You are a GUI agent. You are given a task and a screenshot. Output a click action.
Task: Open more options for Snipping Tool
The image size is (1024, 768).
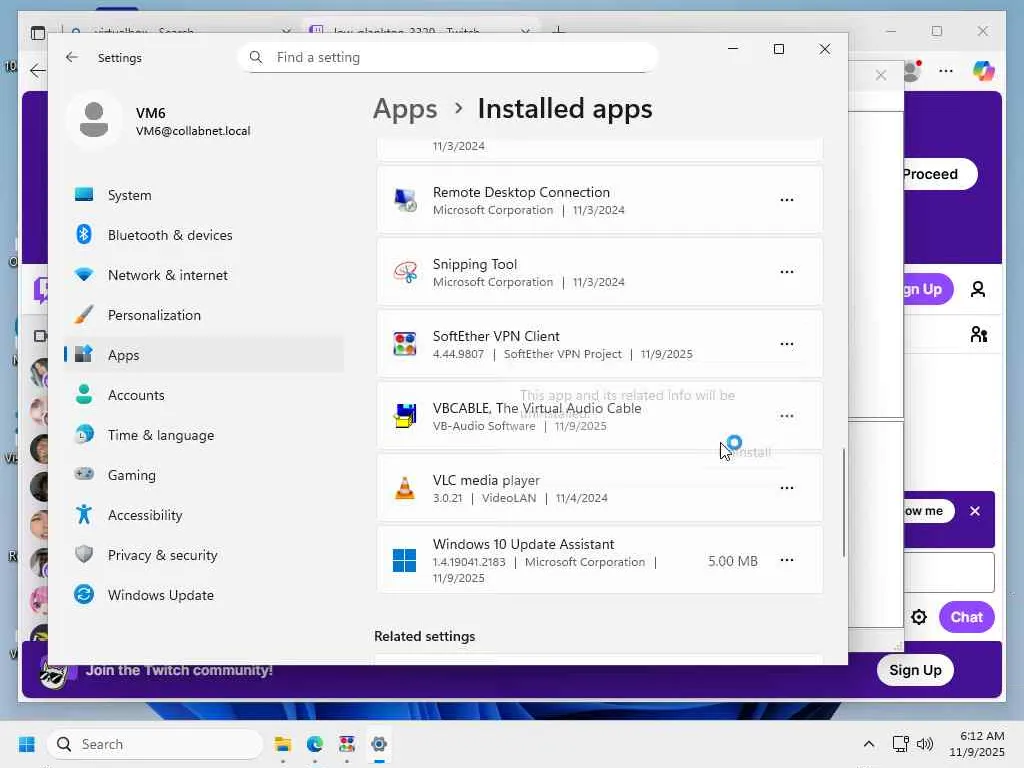pos(786,272)
